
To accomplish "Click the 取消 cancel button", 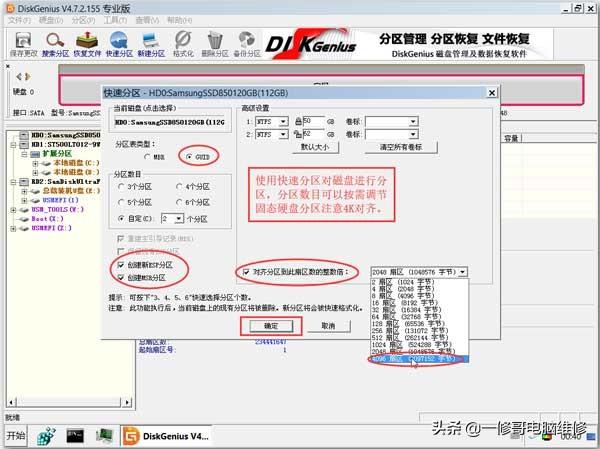I will point(328,326).
